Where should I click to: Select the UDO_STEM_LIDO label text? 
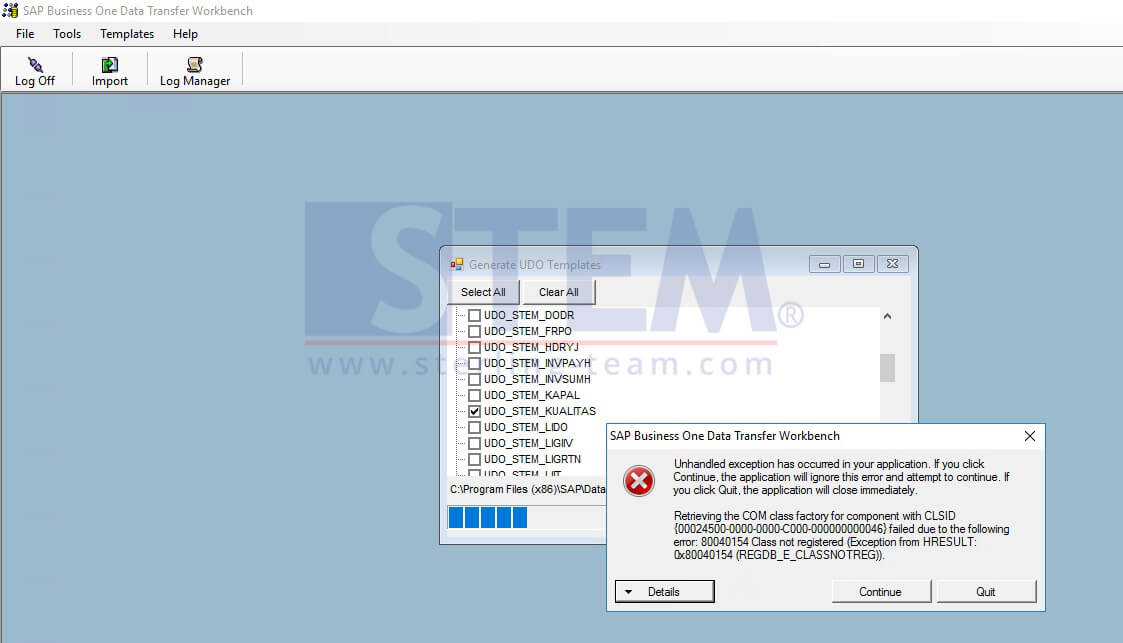point(525,427)
